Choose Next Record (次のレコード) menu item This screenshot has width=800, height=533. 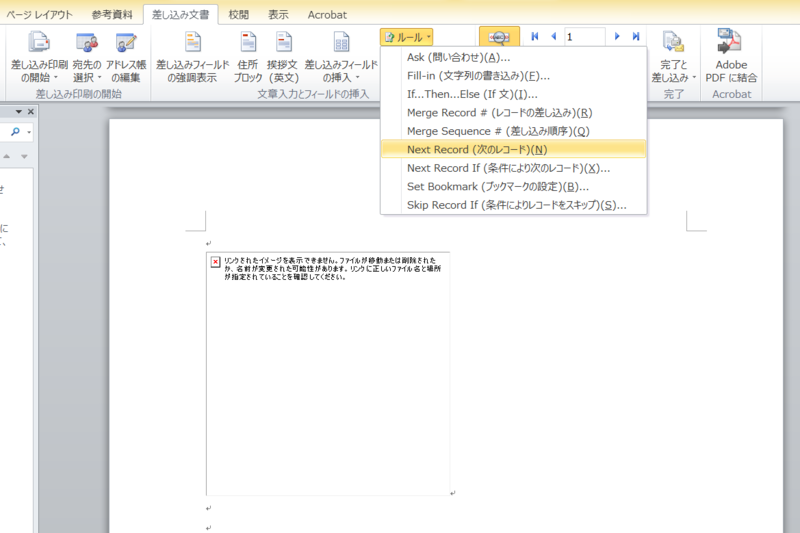tap(513, 149)
